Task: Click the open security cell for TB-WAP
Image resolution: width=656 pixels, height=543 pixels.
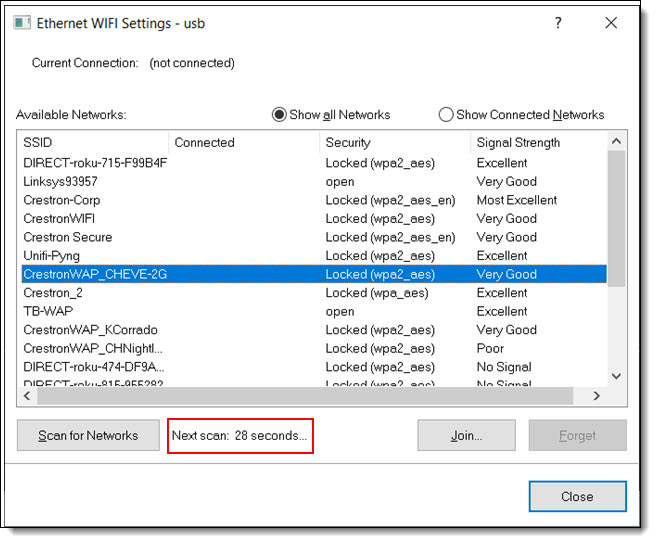Action: 340,311
